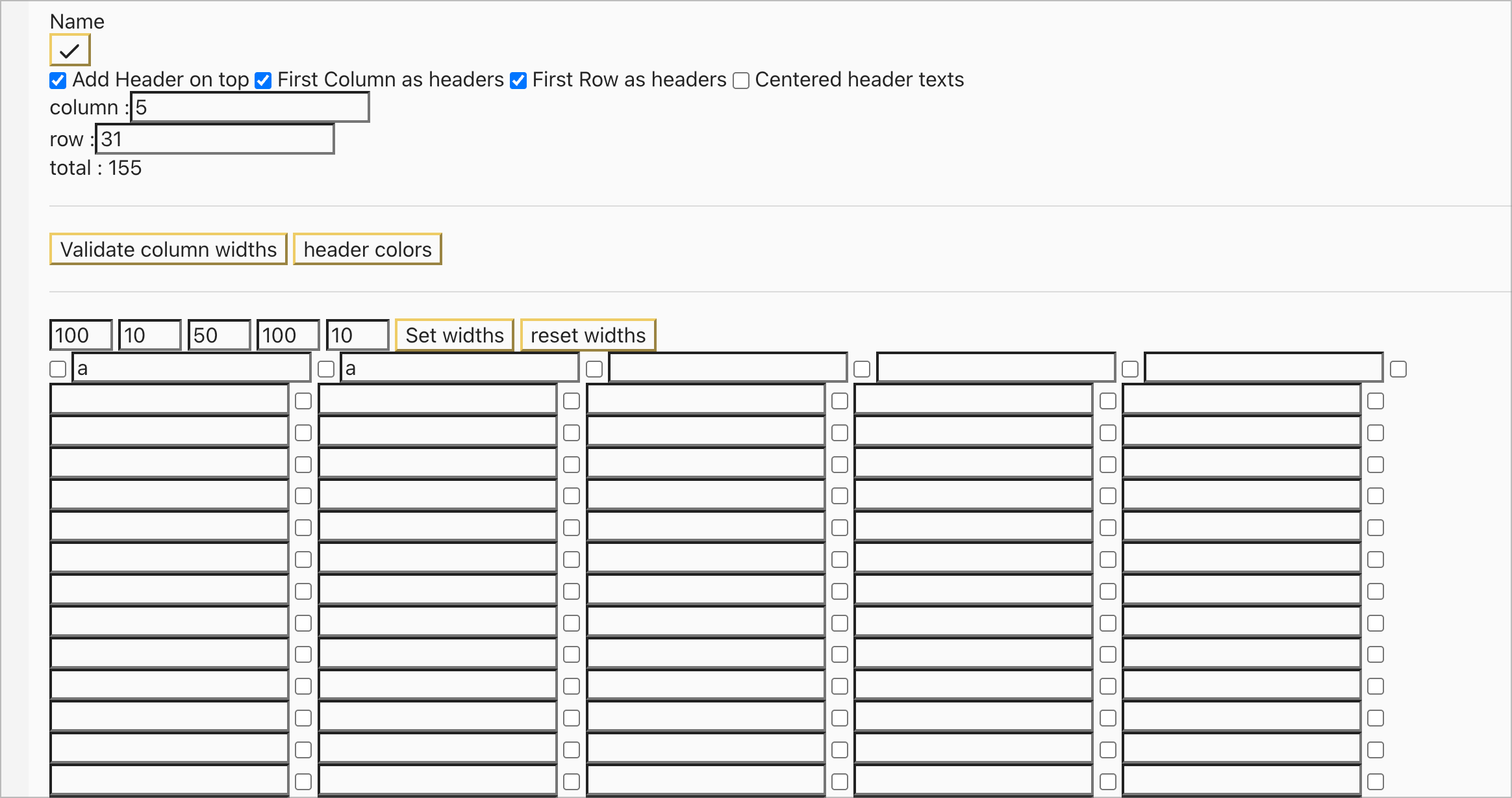Click the empty third header cell input

(727, 368)
